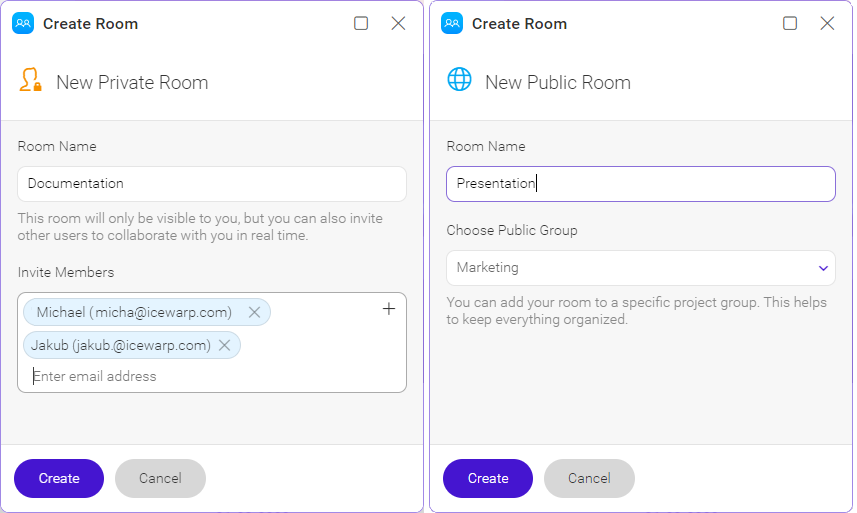Click the plus icon to add members
This screenshot has height=513, width=857.
coord(389,309)
